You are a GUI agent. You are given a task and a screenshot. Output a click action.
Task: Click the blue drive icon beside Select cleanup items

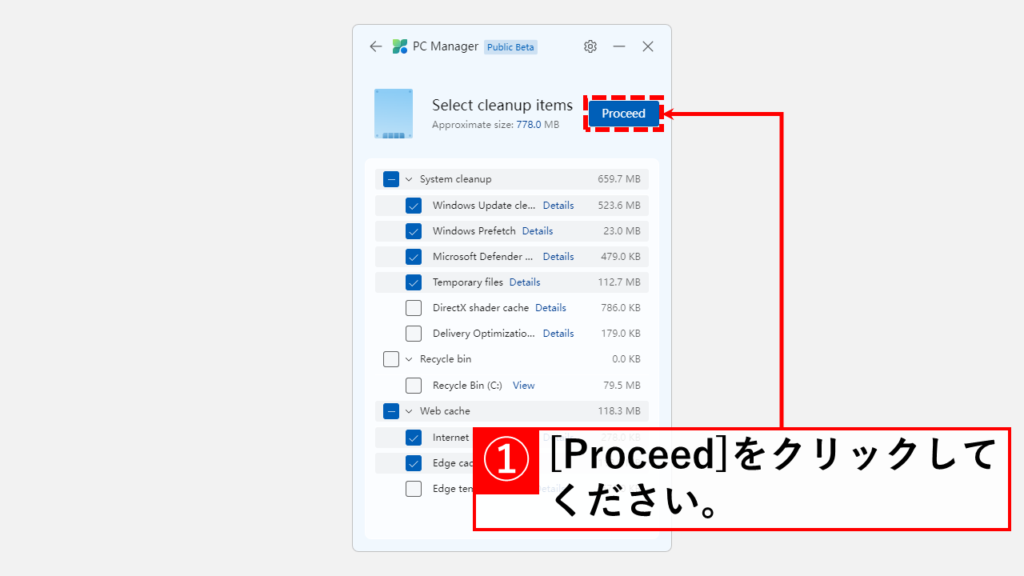click(393, 114)
